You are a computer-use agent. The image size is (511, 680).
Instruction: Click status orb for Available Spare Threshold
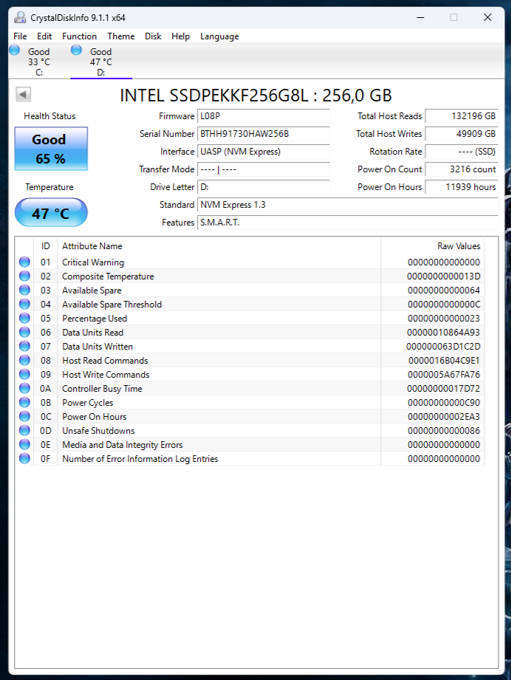(25, 304)
